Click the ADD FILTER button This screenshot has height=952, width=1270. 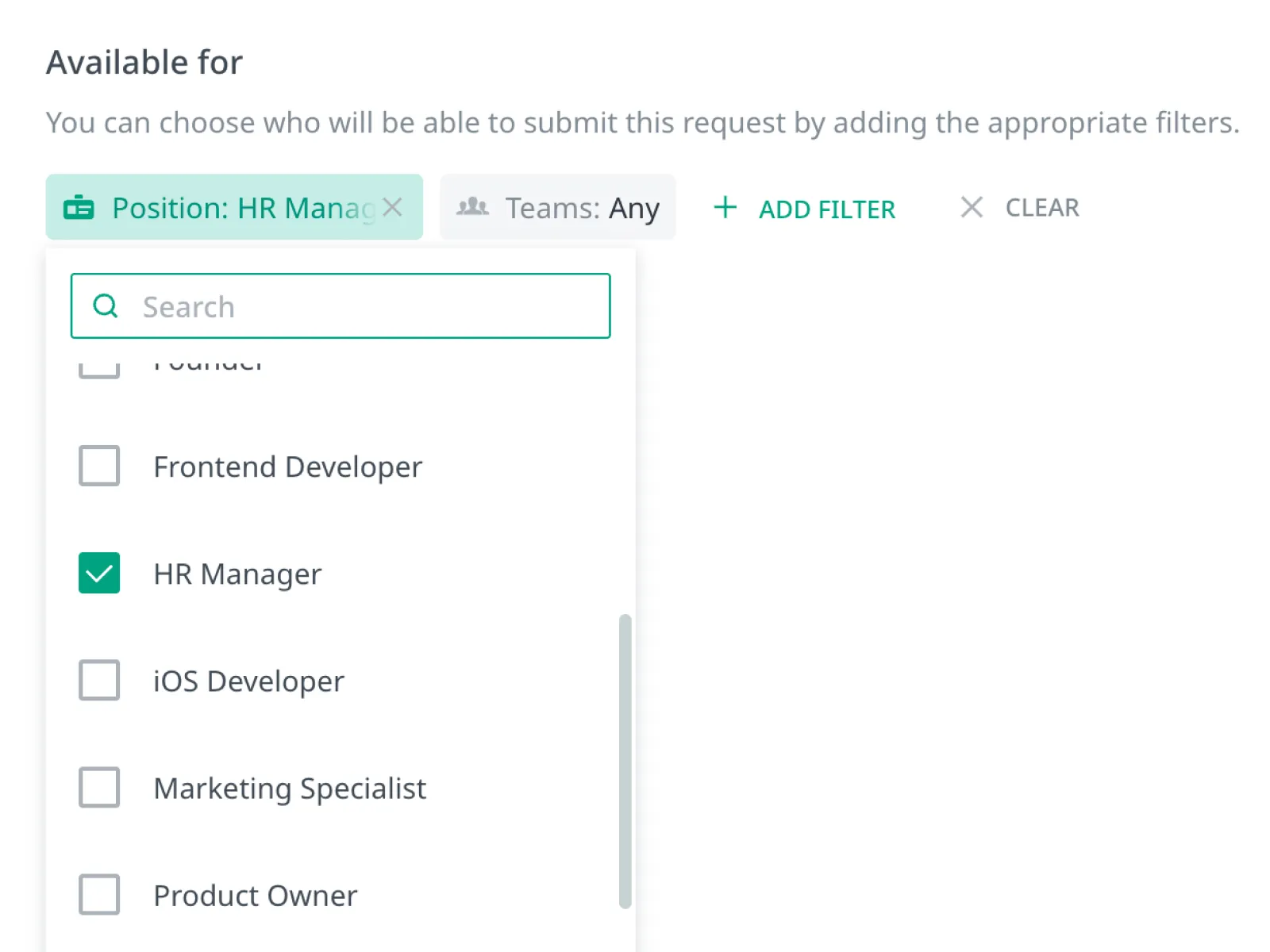click(x=804, y=208)
